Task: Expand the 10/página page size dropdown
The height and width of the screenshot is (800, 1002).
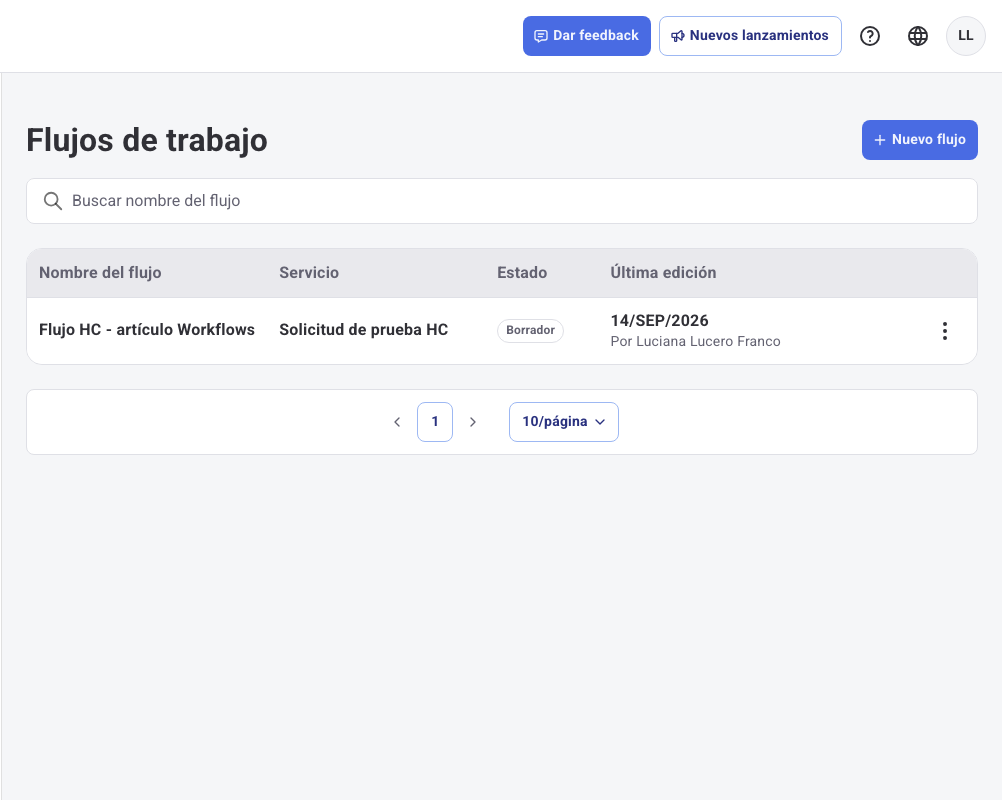Action: (564, 422)
